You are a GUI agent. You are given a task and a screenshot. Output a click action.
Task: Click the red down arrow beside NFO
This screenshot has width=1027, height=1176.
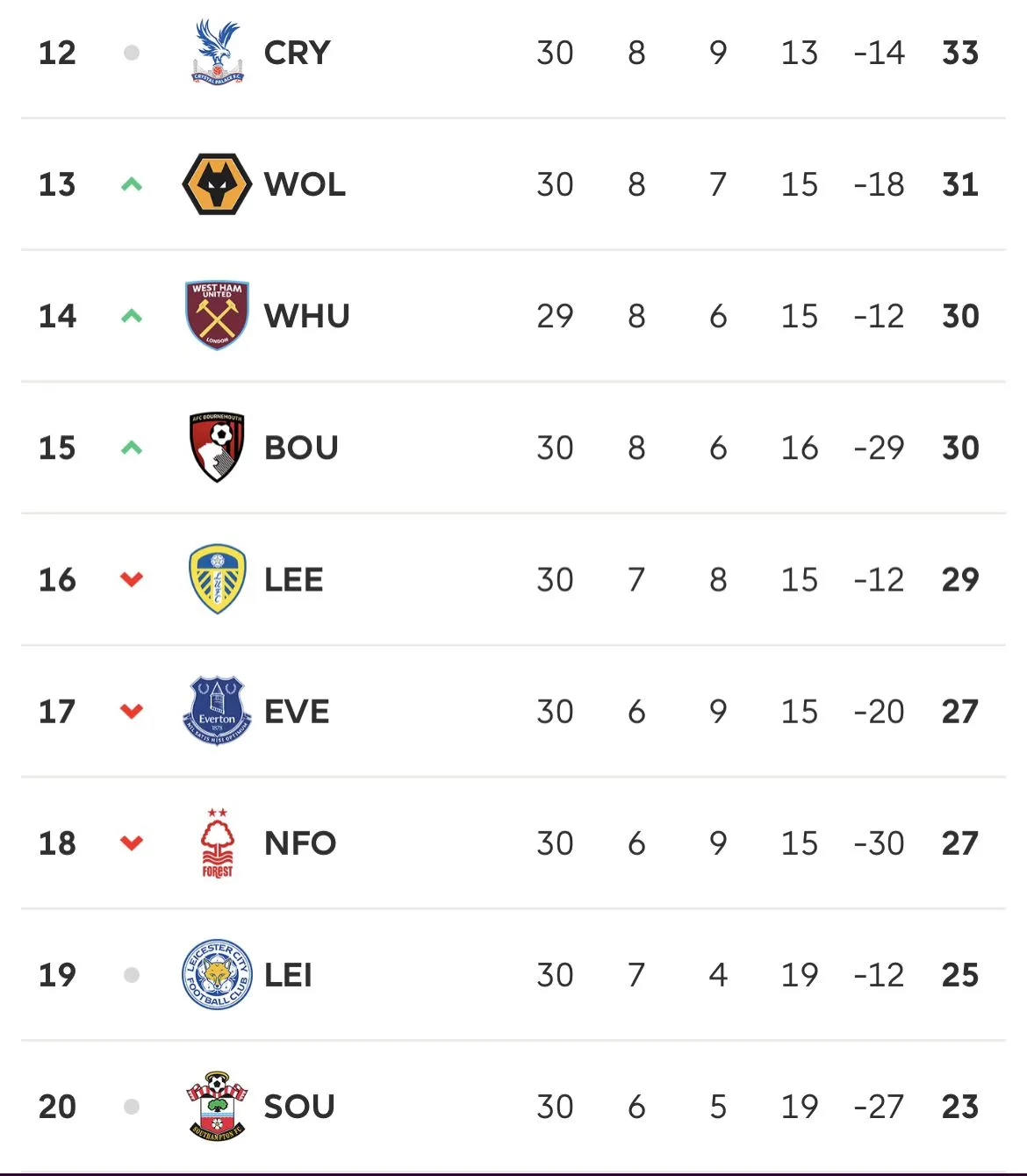pos(132,843)
